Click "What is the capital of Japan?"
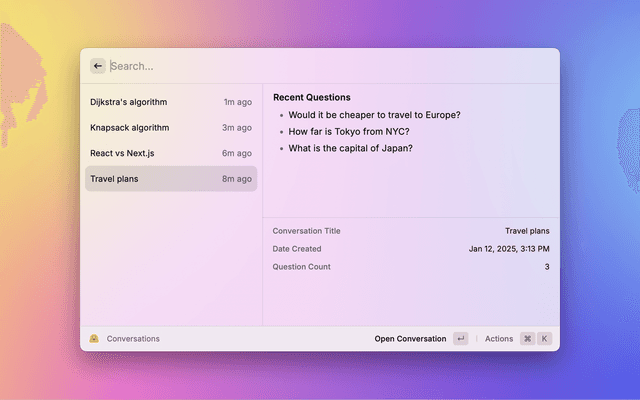 pyautogui.click(x=350, y=149)
